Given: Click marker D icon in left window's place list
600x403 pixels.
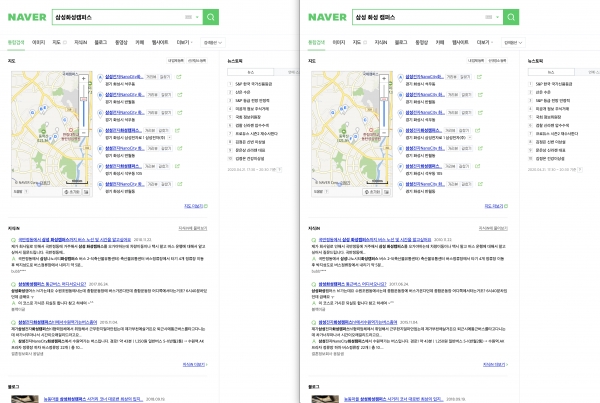Looking at the screenshot, I should coord(100,131).
